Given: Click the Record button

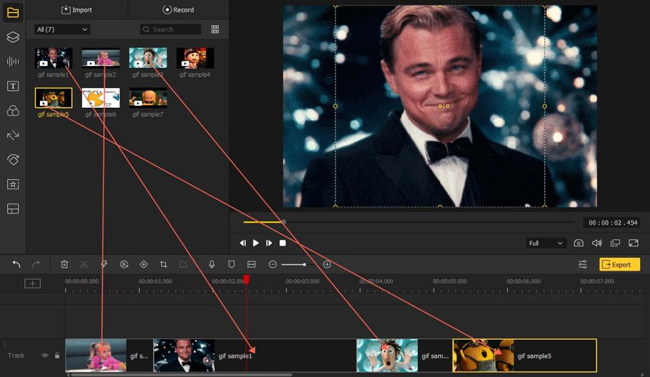Looking at the screenshot, I should click(178, 10).
